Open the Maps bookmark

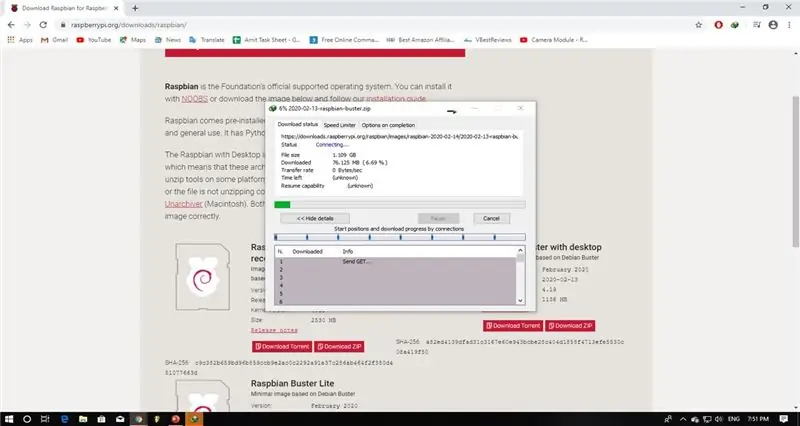click(x=133, y=40)
